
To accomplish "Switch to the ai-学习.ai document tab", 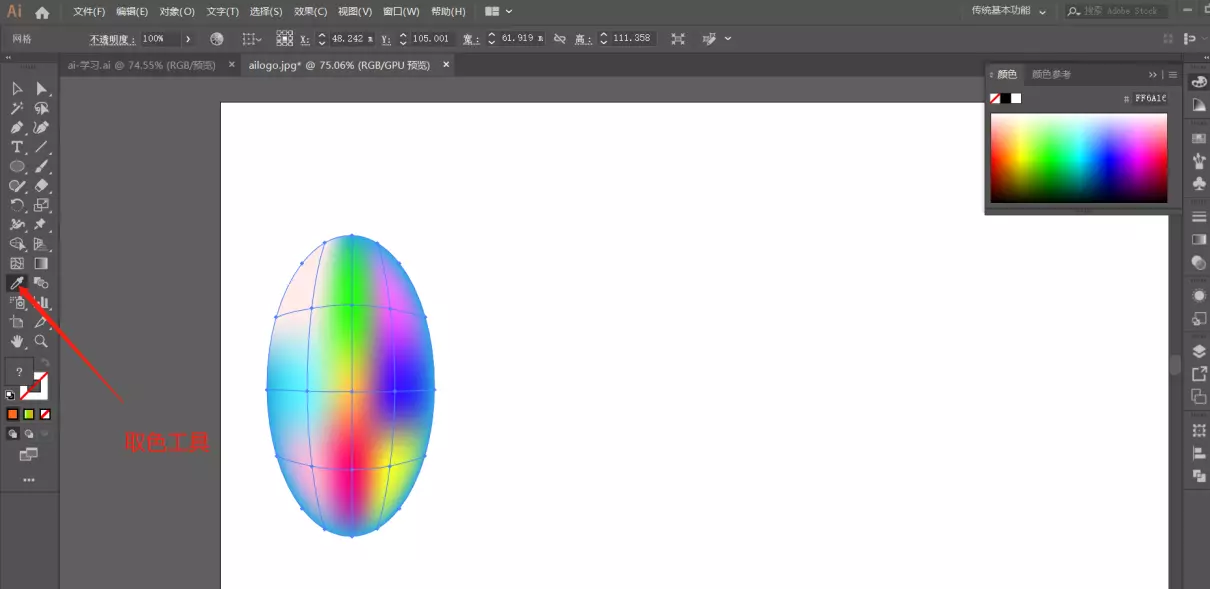I will (141, 65).
